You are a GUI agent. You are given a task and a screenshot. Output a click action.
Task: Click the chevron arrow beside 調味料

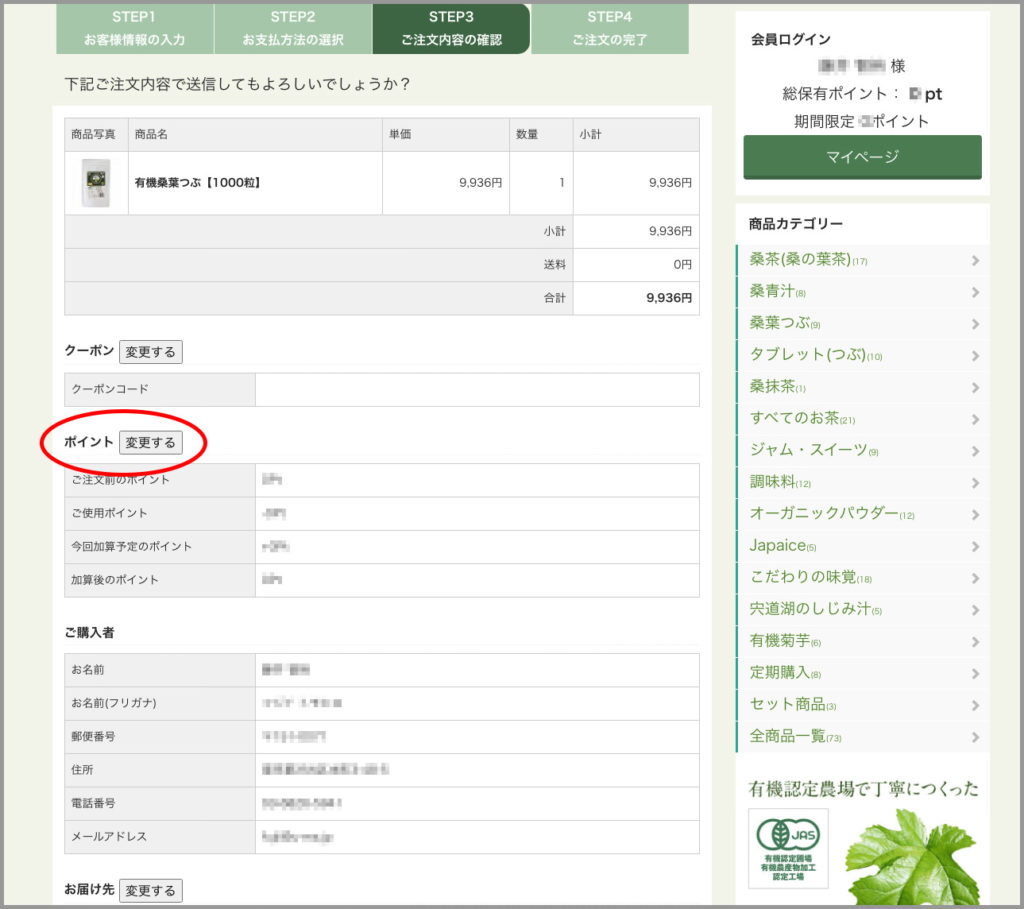[975, 483]
